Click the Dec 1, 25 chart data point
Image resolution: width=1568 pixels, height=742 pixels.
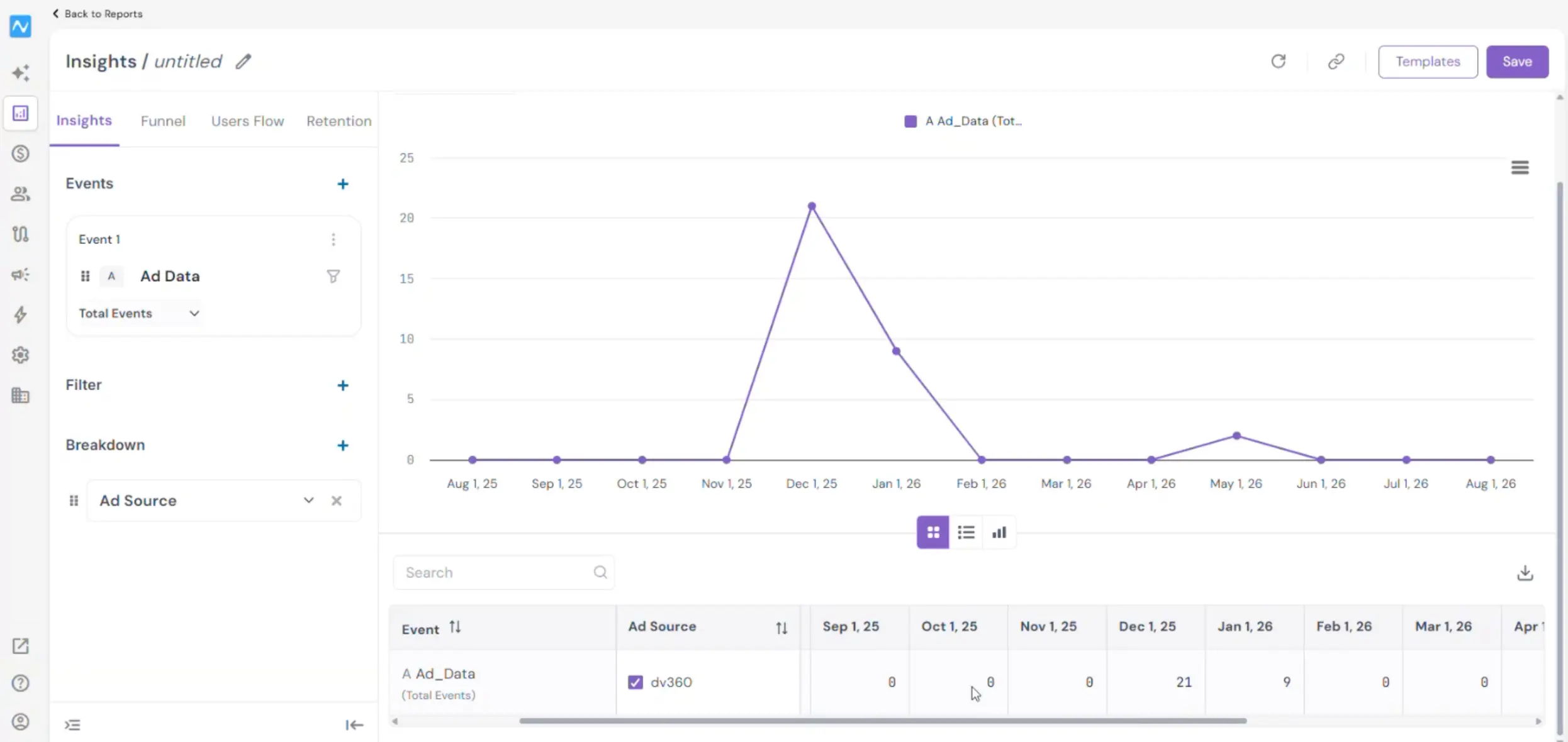tap(812, 206)
